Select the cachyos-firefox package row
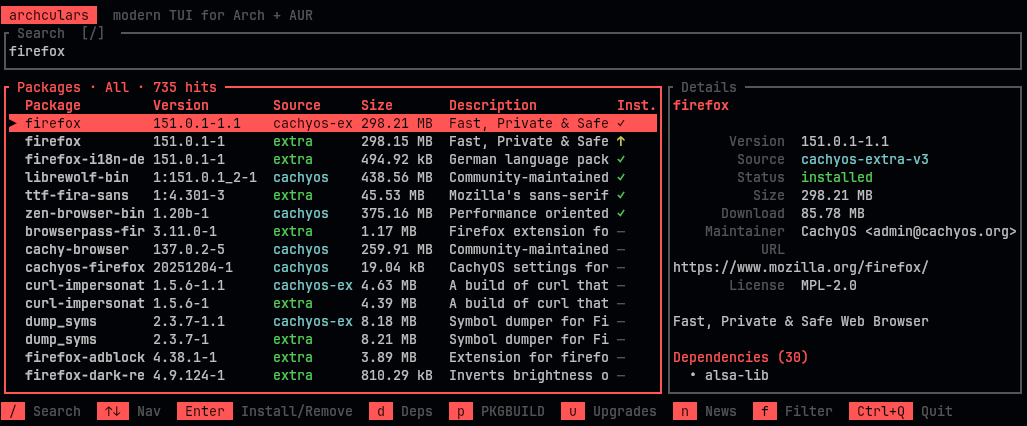This screenshot has height=426, width=1027. (333, 267)
